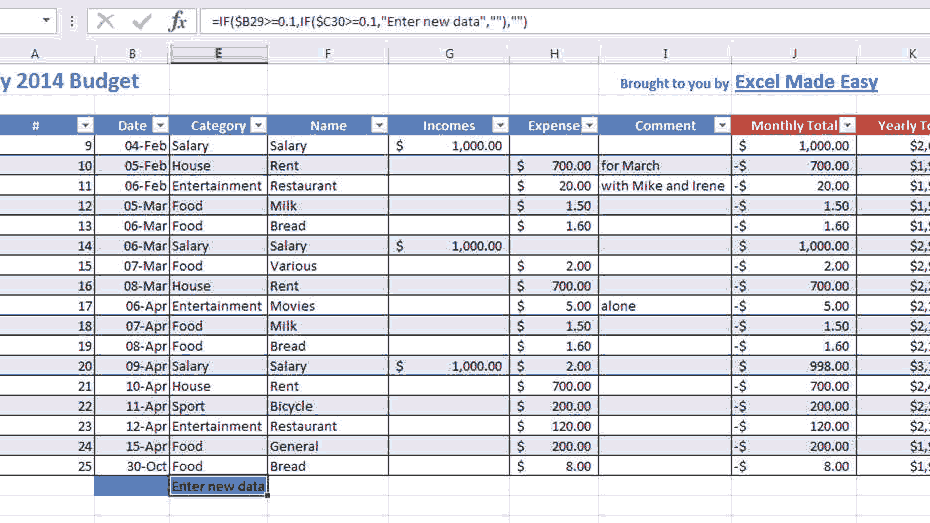Select column G header

click(x=449, y=54)
